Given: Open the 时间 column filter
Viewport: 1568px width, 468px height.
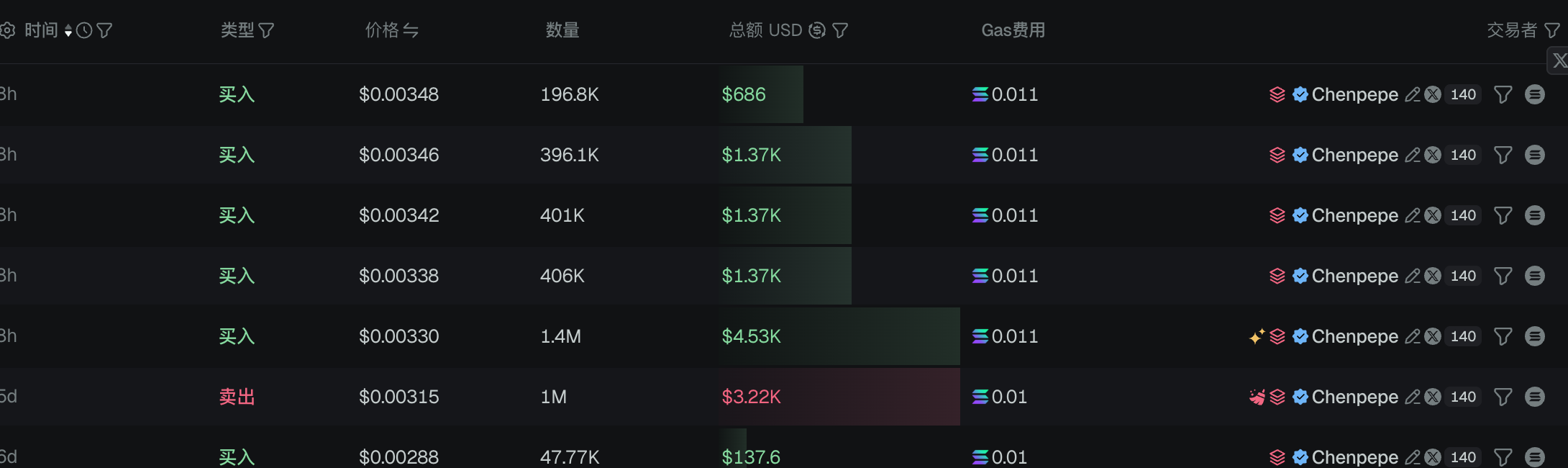Looking at the screenshot, I should point(104,30).
